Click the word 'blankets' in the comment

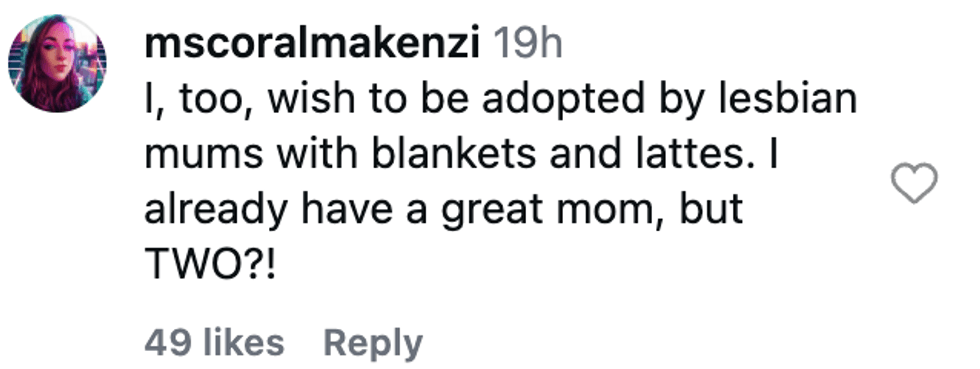coord(454,156)
